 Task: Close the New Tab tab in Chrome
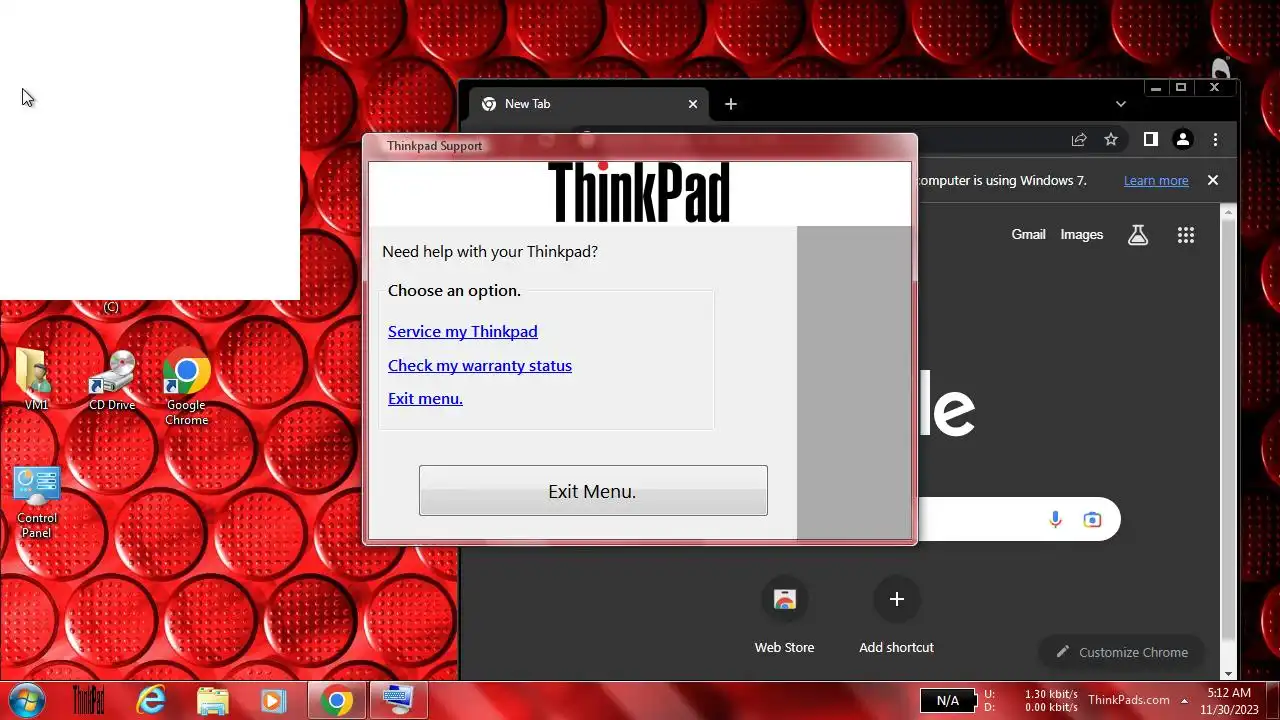tap(692, 104)
